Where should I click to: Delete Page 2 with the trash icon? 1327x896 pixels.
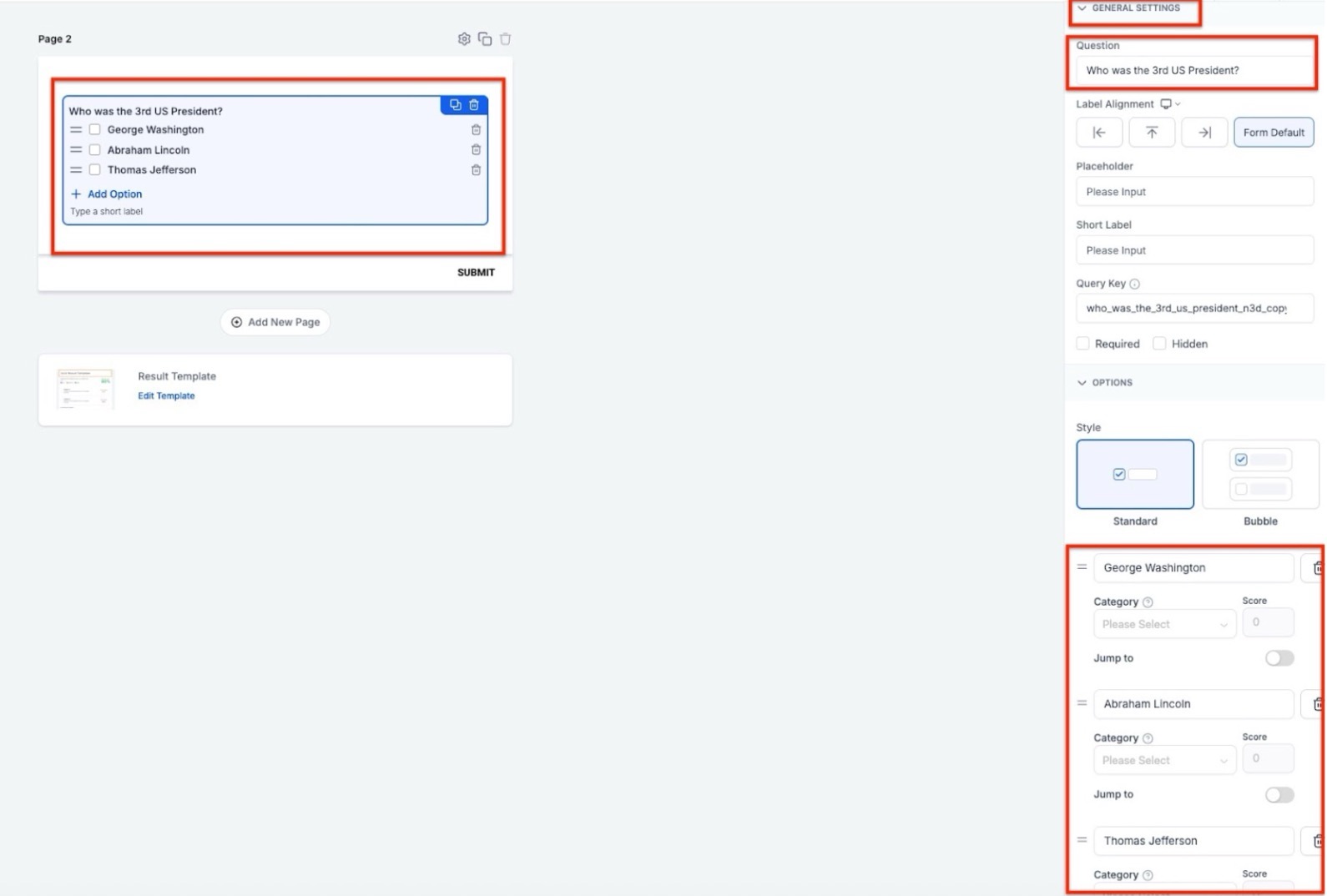tap(505, 39)
